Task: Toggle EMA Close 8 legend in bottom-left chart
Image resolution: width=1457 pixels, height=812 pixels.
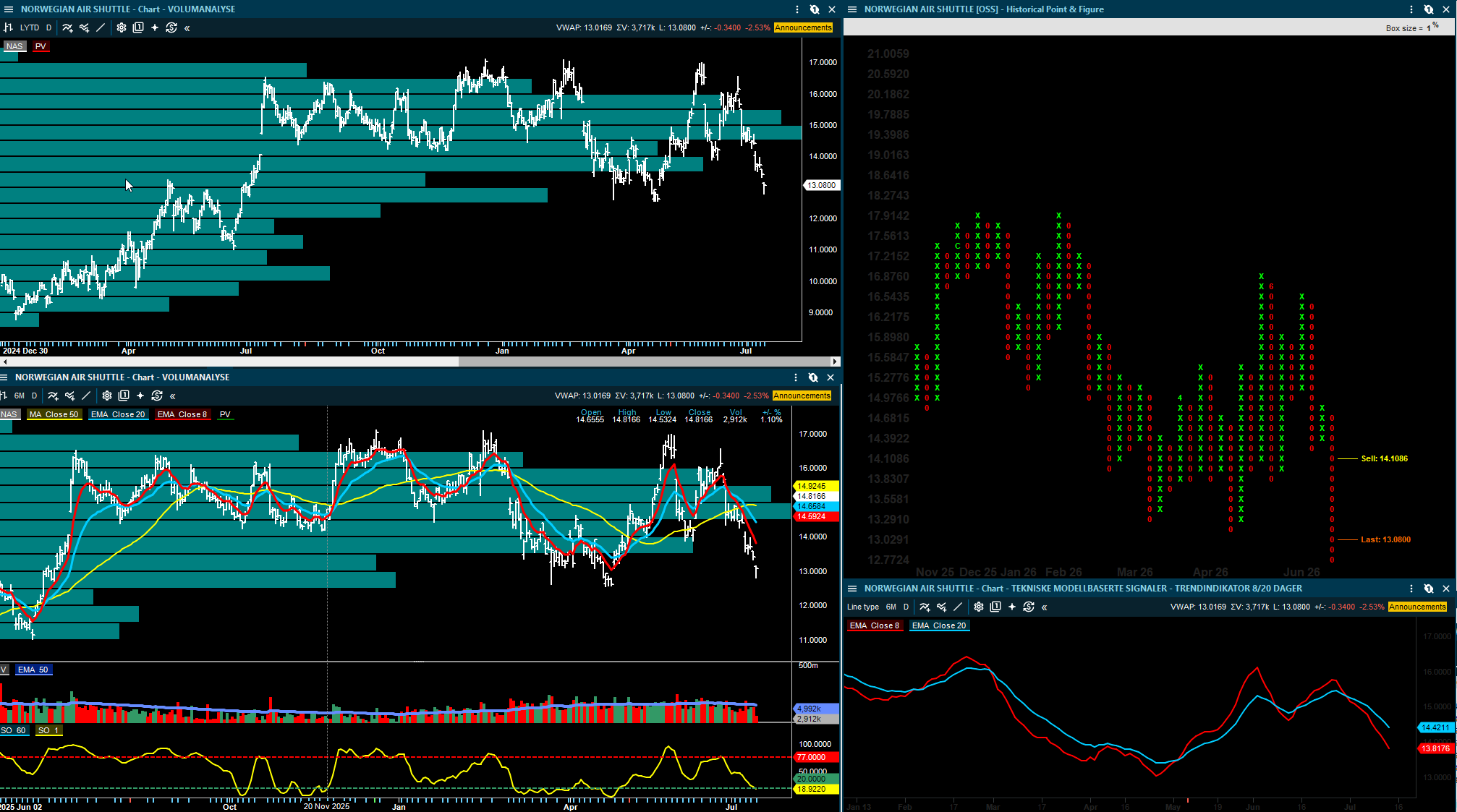Action: 182,414
